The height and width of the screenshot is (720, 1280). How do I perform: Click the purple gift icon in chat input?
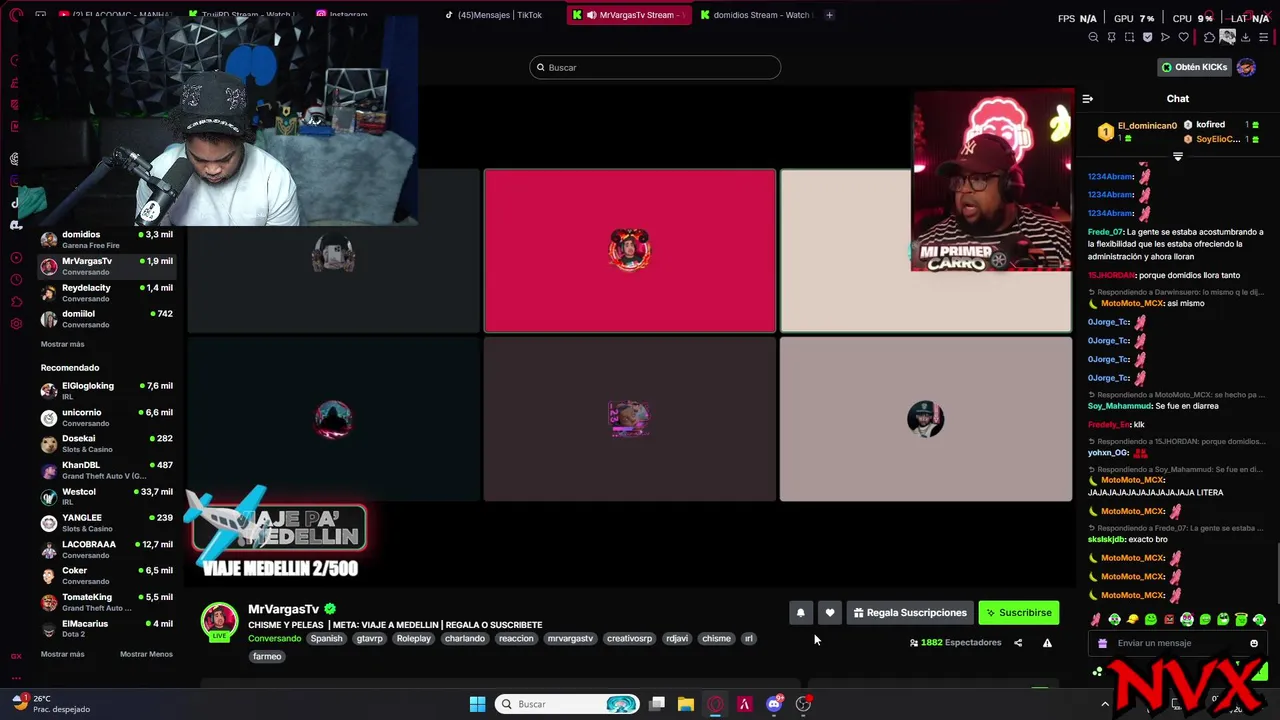[x=1103, y=643]
